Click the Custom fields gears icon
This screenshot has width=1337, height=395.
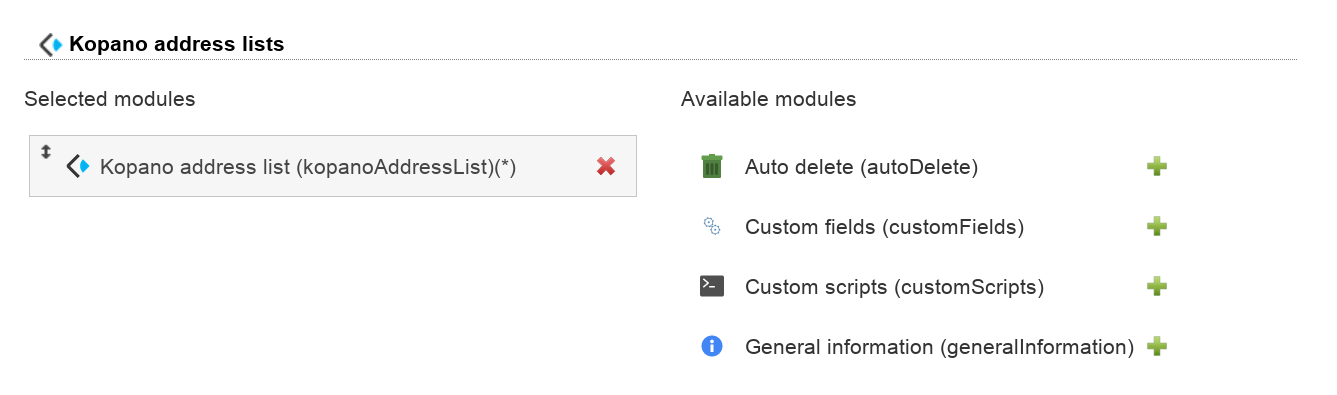coord(711,226)
